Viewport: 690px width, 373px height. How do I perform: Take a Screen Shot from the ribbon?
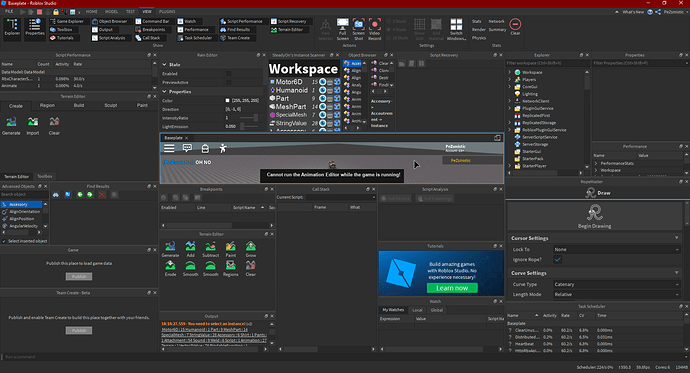pyautogui.click(x=358, y=29)
